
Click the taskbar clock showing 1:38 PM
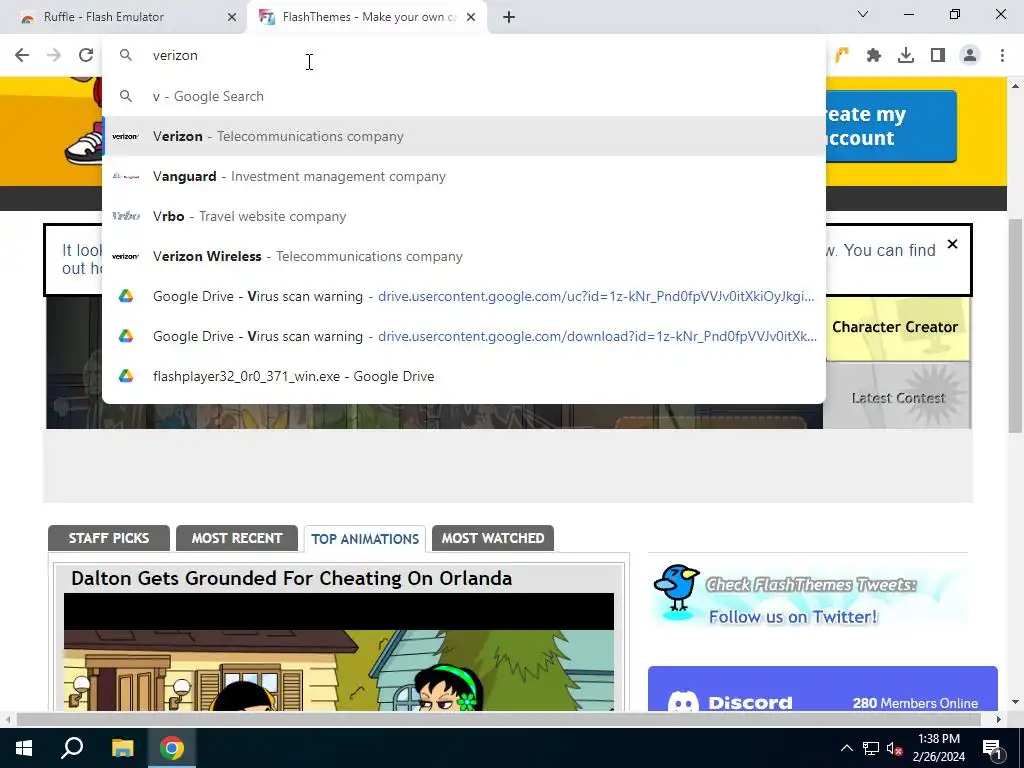click(938, 748)
